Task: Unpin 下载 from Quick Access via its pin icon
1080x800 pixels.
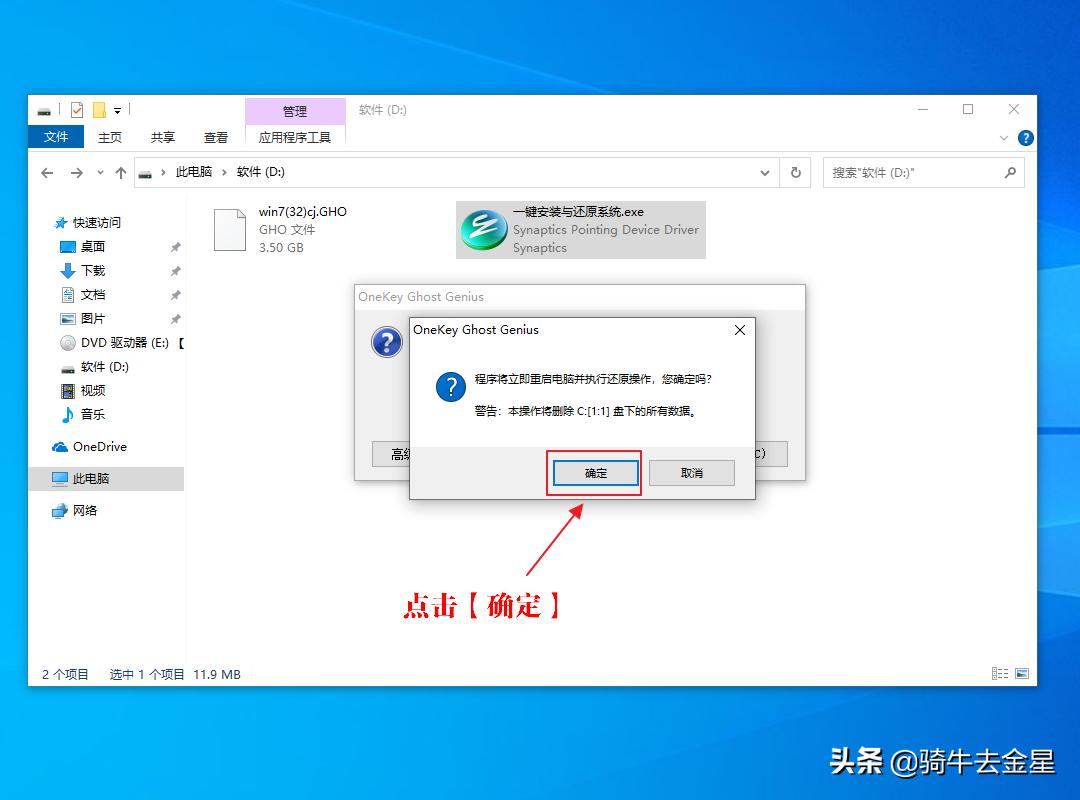Action: (x=175, y=270)
